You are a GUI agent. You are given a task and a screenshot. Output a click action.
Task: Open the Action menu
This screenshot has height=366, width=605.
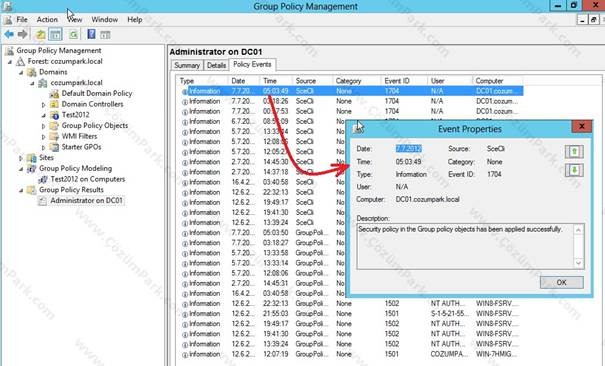(47, 19)
